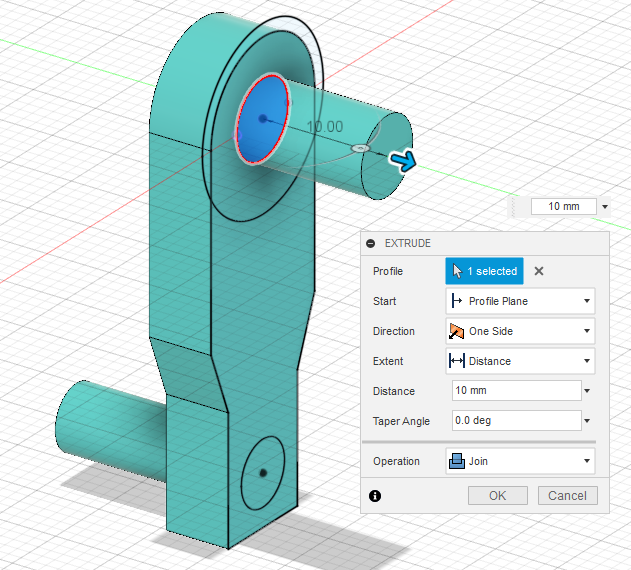Collapse the EXTRUDE panel with minus icon
Viewport: 631px width, 570px height.
tap(371, 243)
